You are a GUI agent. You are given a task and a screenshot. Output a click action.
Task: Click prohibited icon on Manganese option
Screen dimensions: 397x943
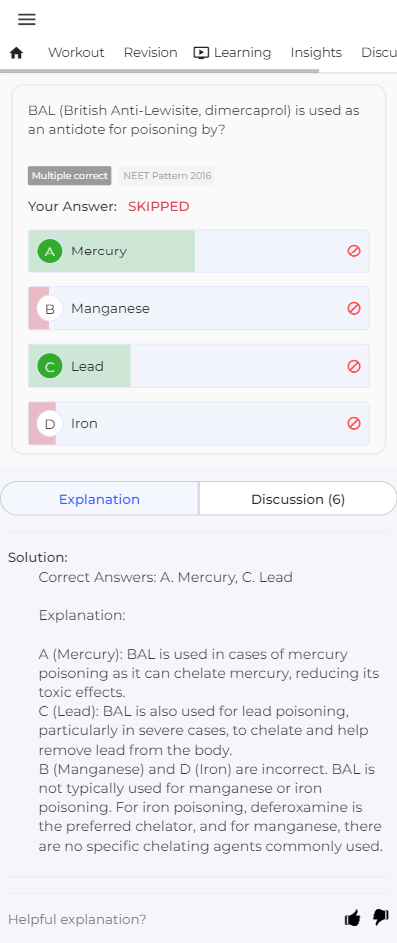pos(354,309)
